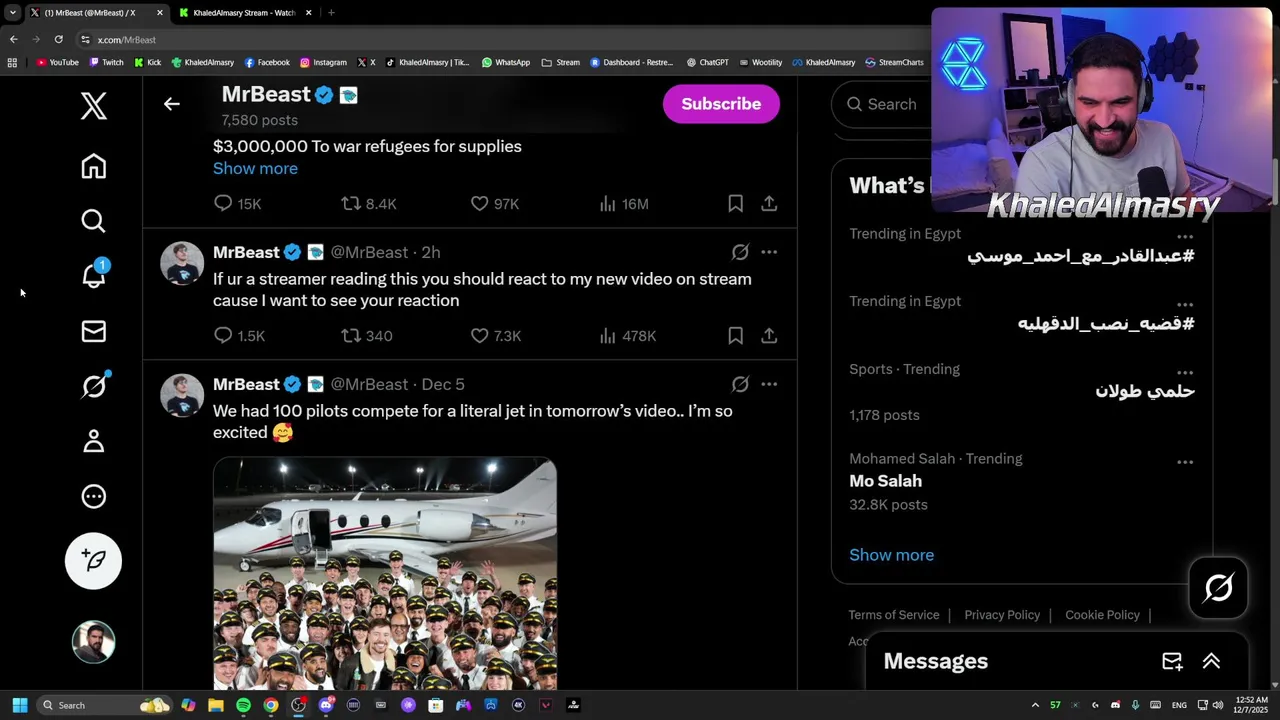Image resolution: width=1280 pixels, height=720 pixels.
Task: Open options for Sports trending topic
Action: coord(1185,372)
